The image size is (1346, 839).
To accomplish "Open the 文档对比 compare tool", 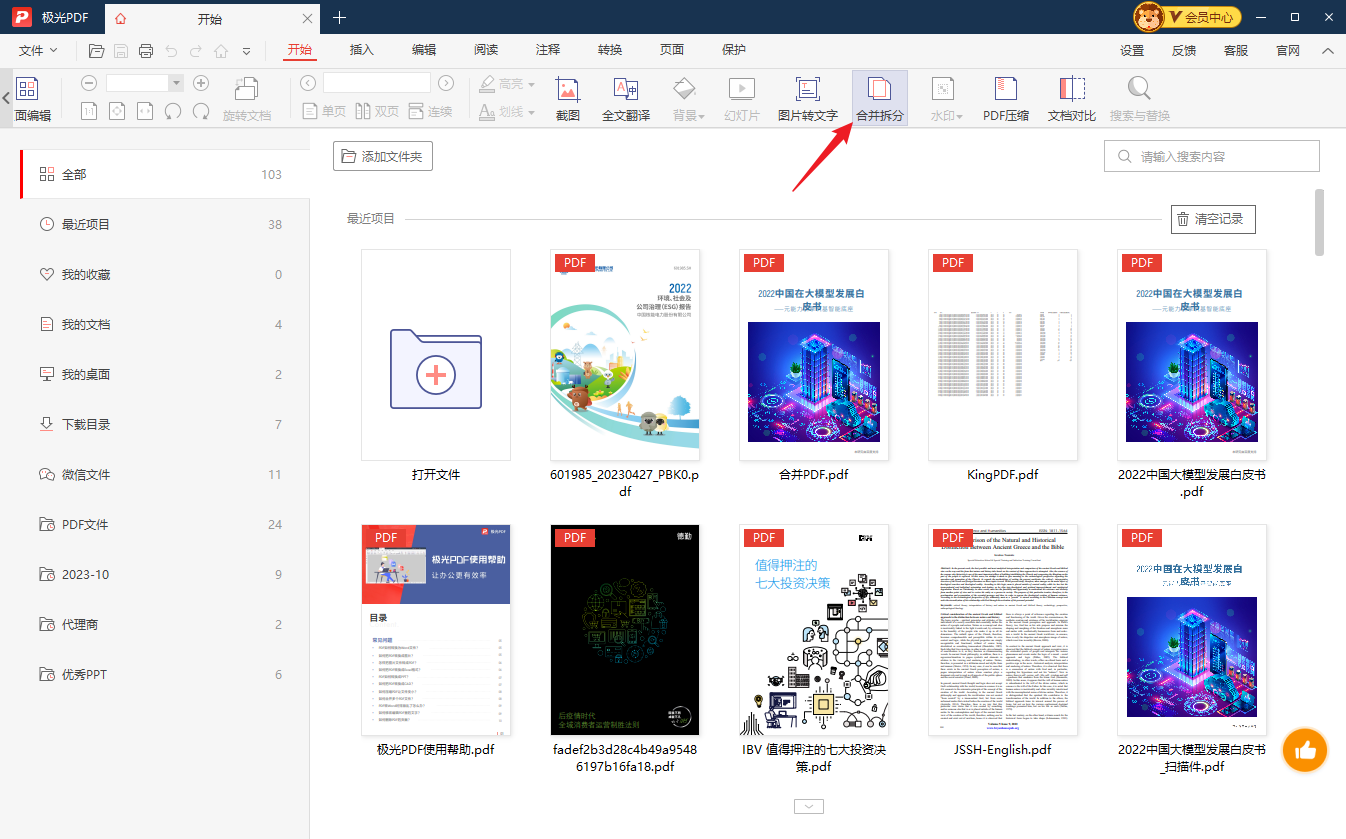I will pos(1072,99).
